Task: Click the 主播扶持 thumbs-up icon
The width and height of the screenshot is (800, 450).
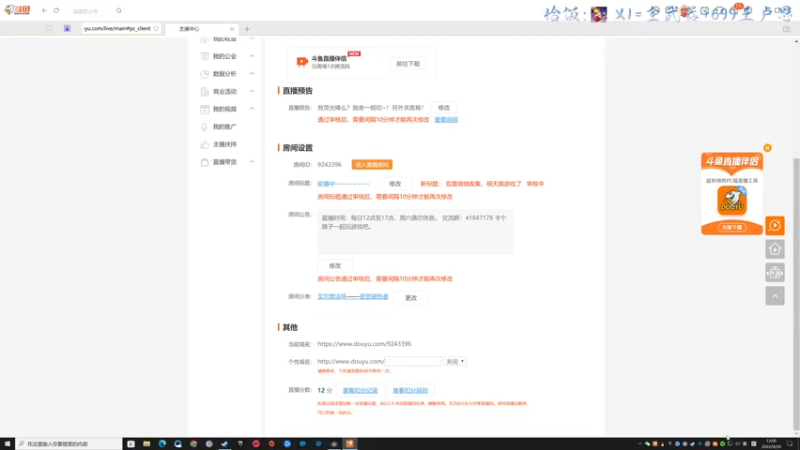Action: 205,144
